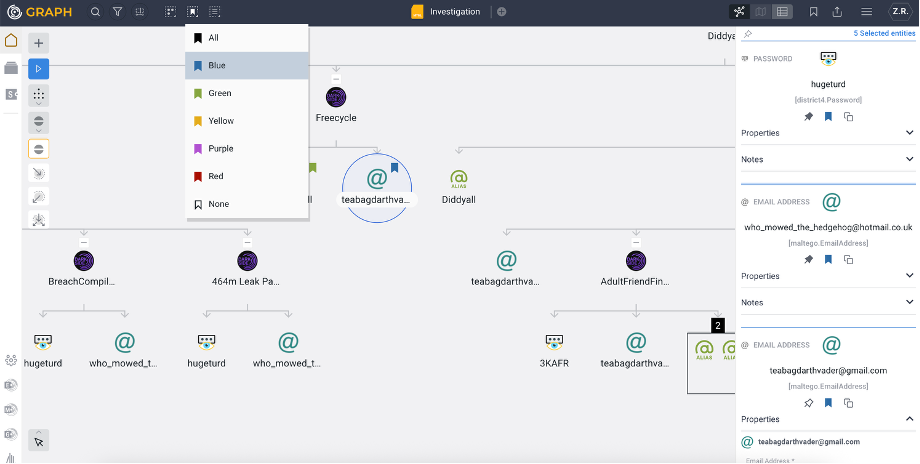Go to the home sidebar icon
The height and width of the screenshot is (464, 920).
coord(11,40)
